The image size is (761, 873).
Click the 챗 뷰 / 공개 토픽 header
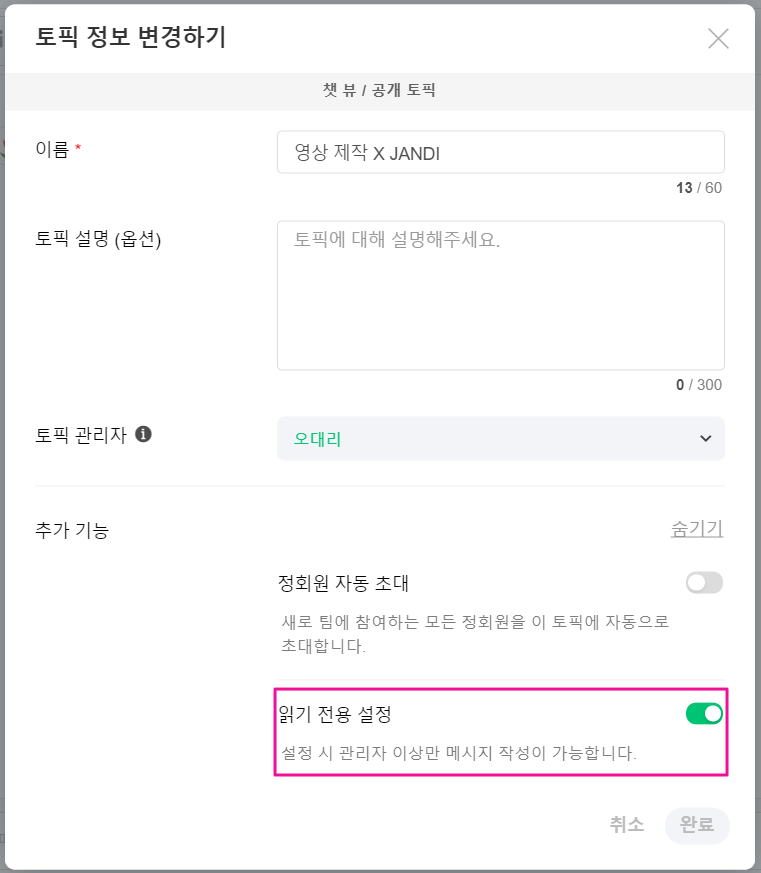coord(379,91)
